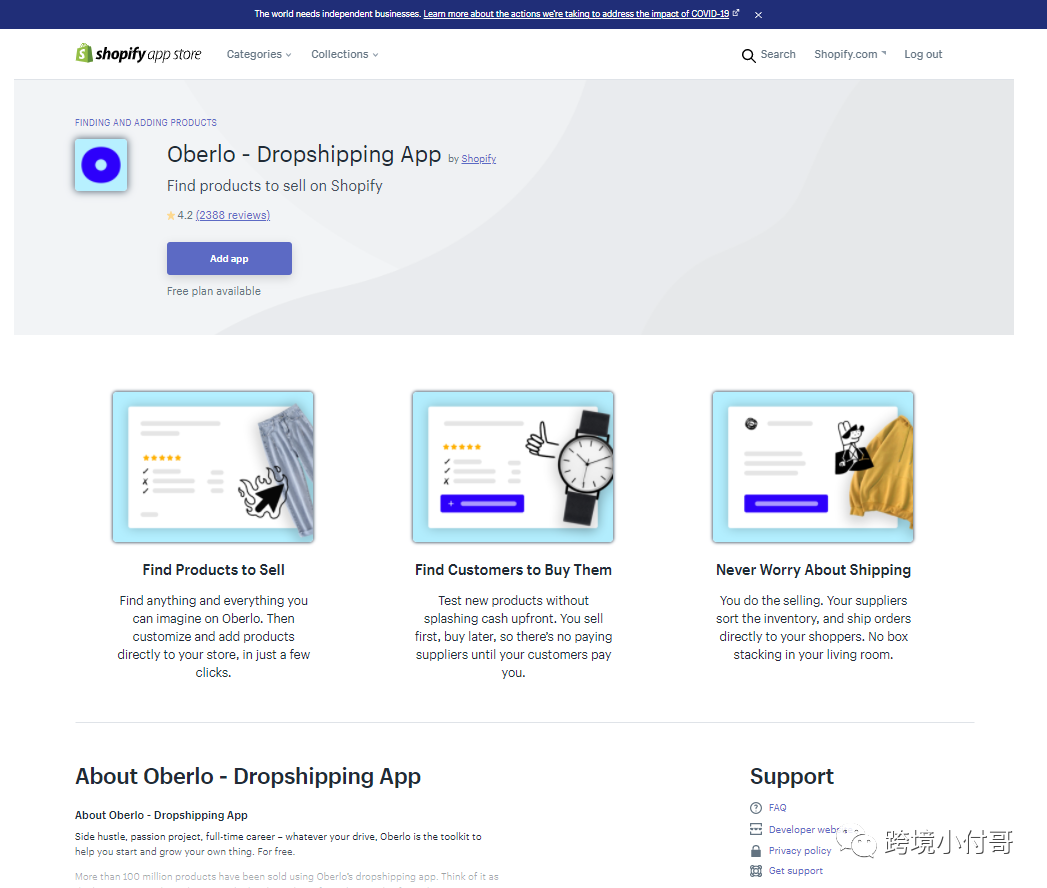Dismiss the COVID-19 announcement banner

(758, 15)
